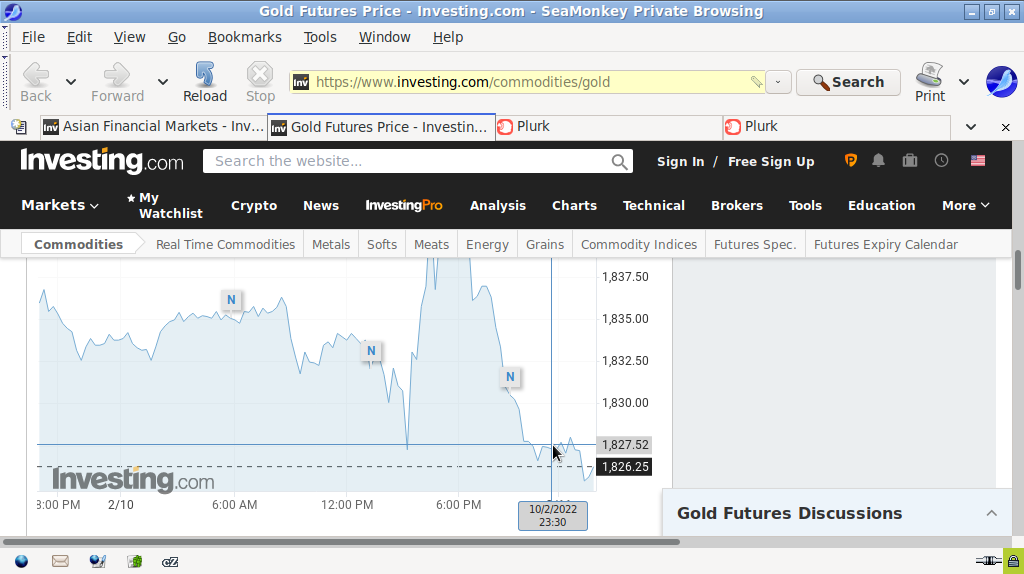This screenshot has width=1024, height=574.
Task: Click the Stop loading icon
Action: [260, 75]
